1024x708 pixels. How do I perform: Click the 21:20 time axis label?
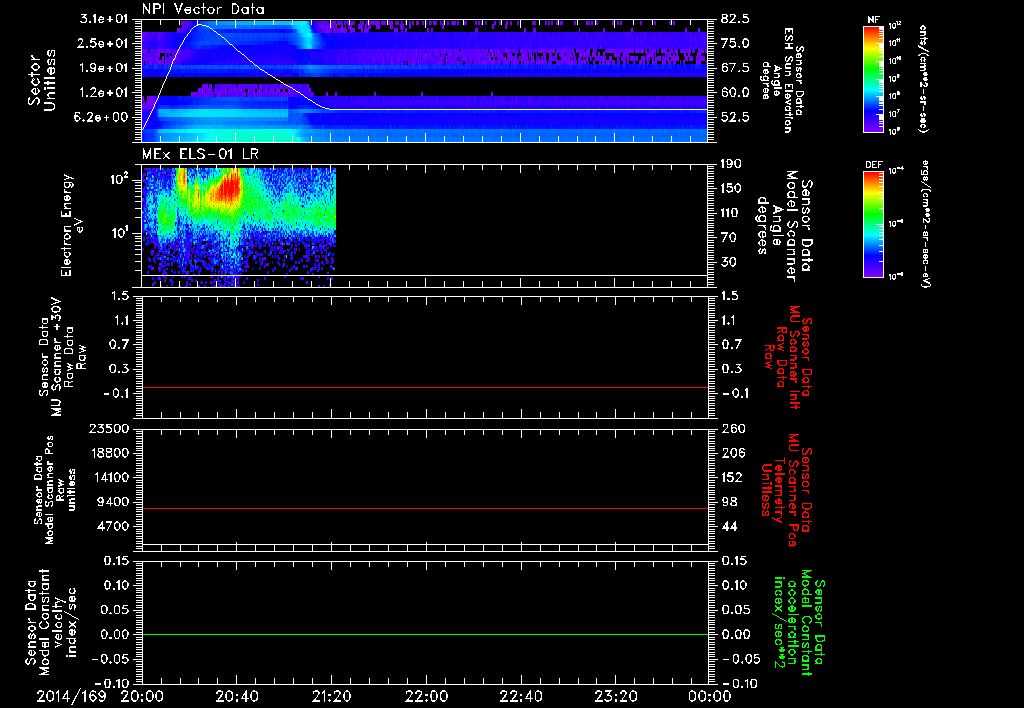(x=332, y=696)
